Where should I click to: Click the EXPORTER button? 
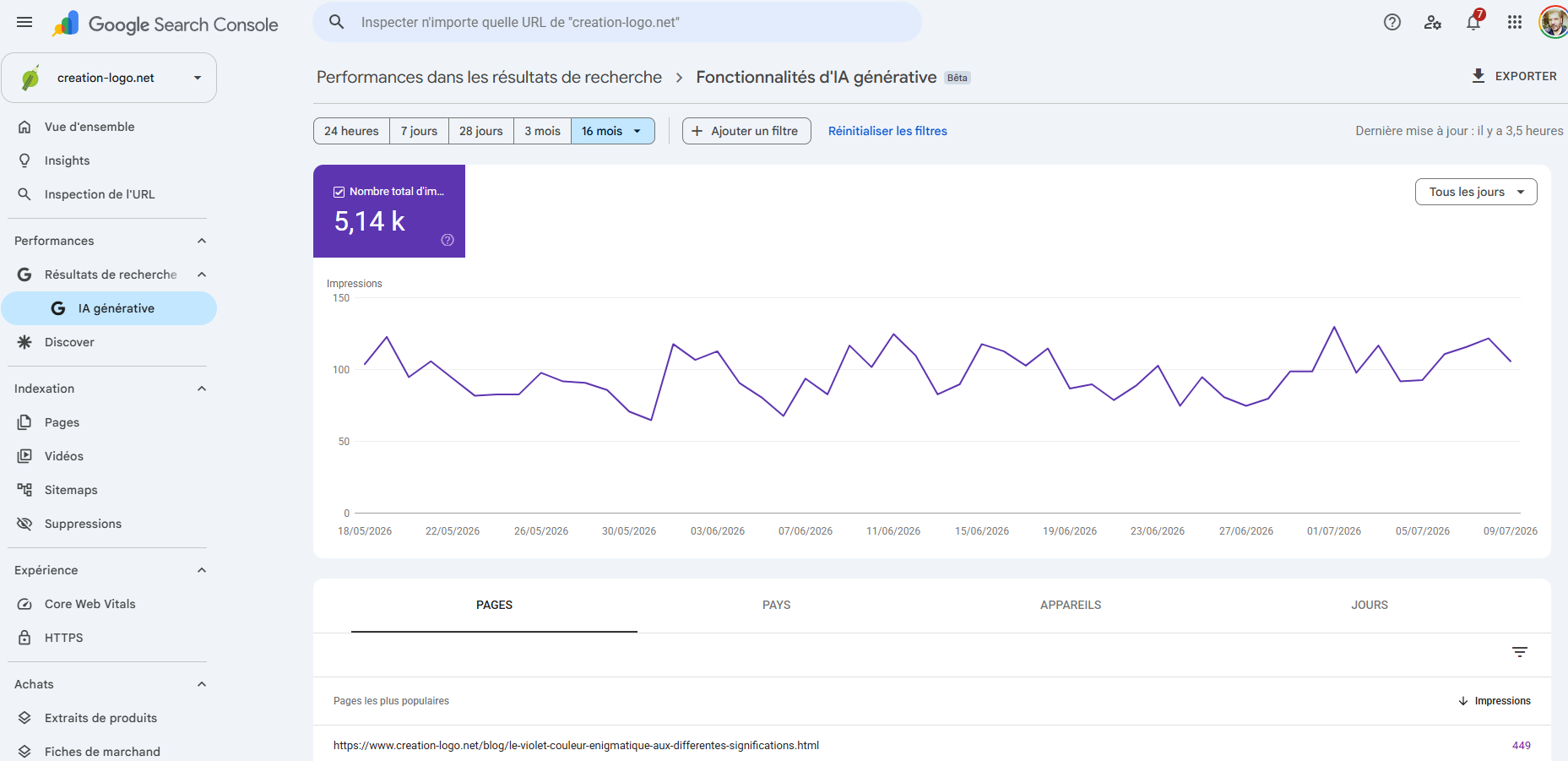[1513, 76]
